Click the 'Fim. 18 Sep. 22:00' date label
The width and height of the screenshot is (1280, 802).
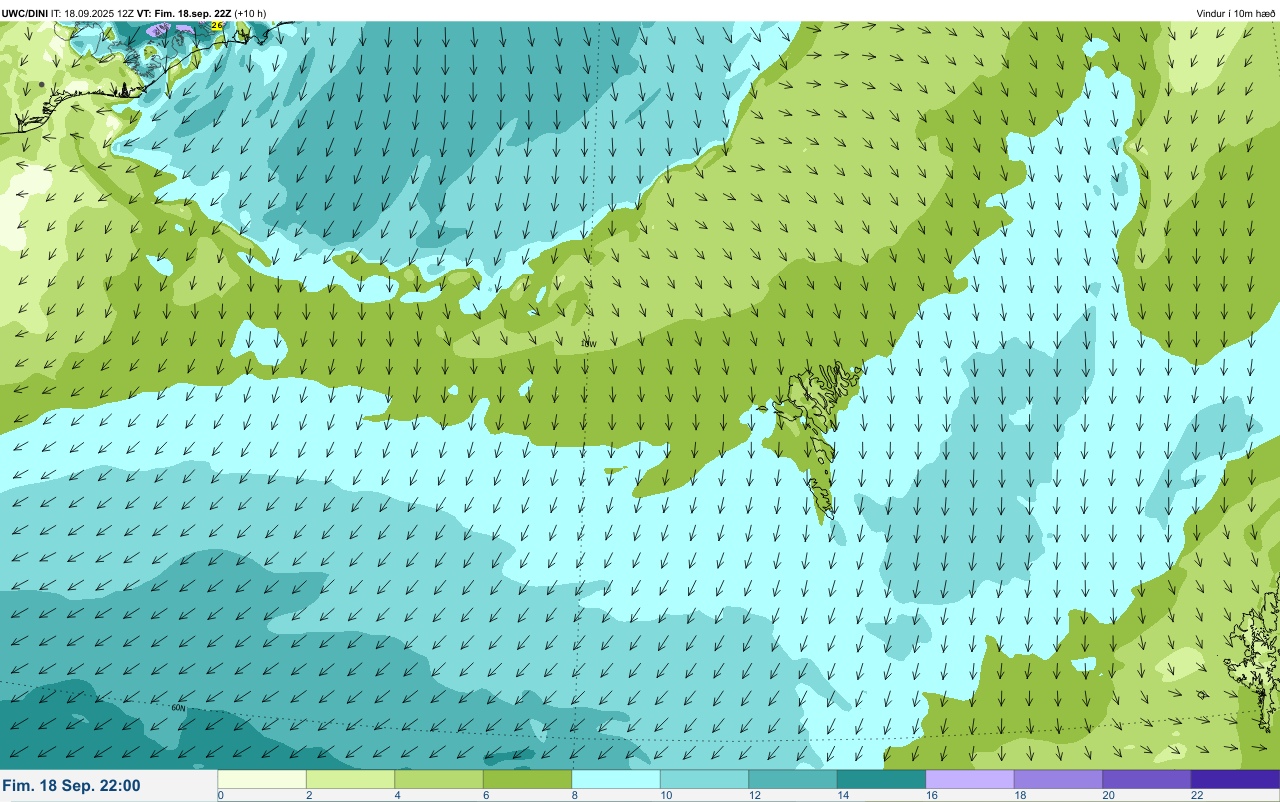[71, 786]
